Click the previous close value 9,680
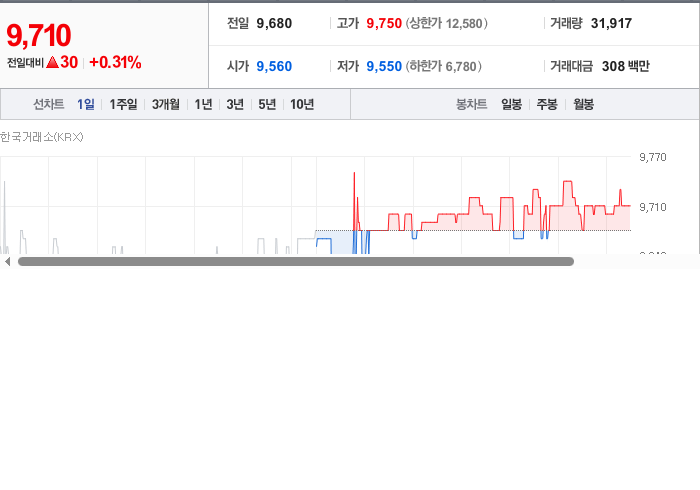Image resolution: width=700 pixels, height=490 pixels. tap(274, 23)
